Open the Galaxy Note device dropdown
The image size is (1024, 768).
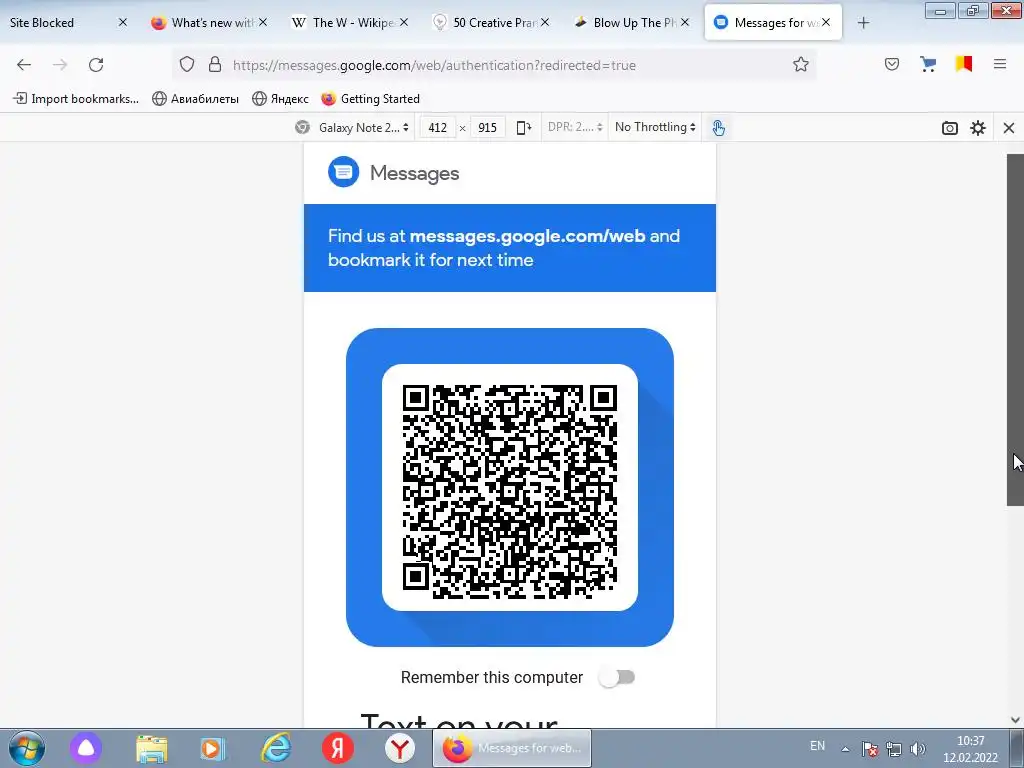coord(363,127)
